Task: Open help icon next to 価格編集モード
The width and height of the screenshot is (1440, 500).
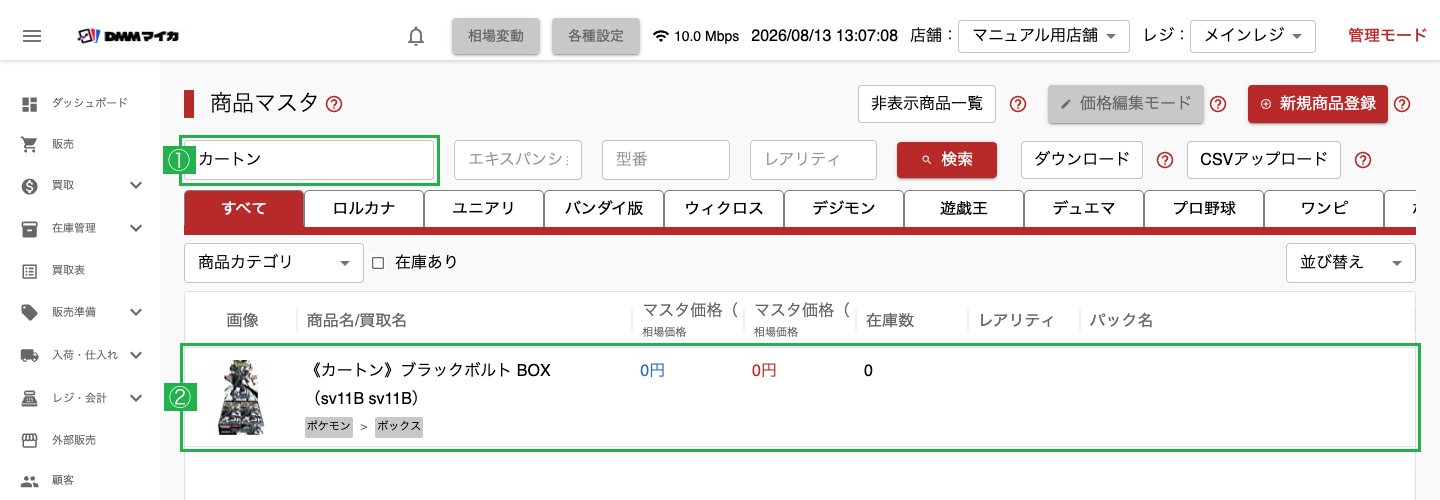Action: pos(1218,104)
